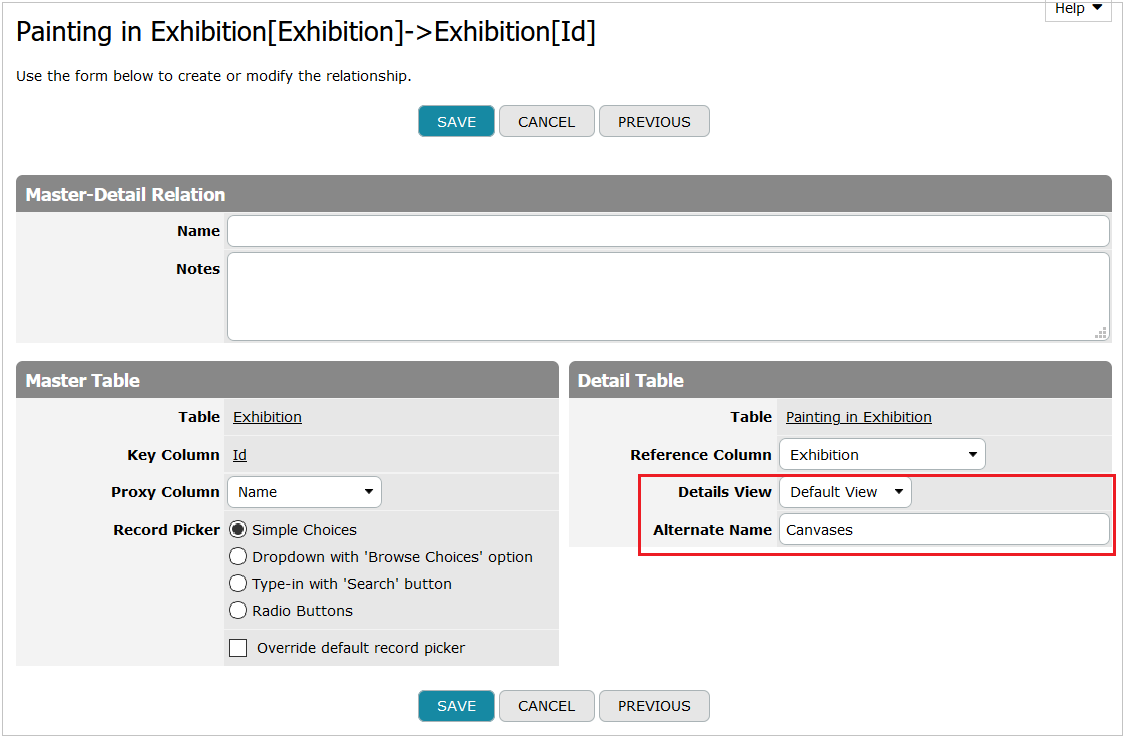The height and width of the screenshot is (739, 1125).
Task: Open the Help dropdown menu
Action: [1078, 9]
